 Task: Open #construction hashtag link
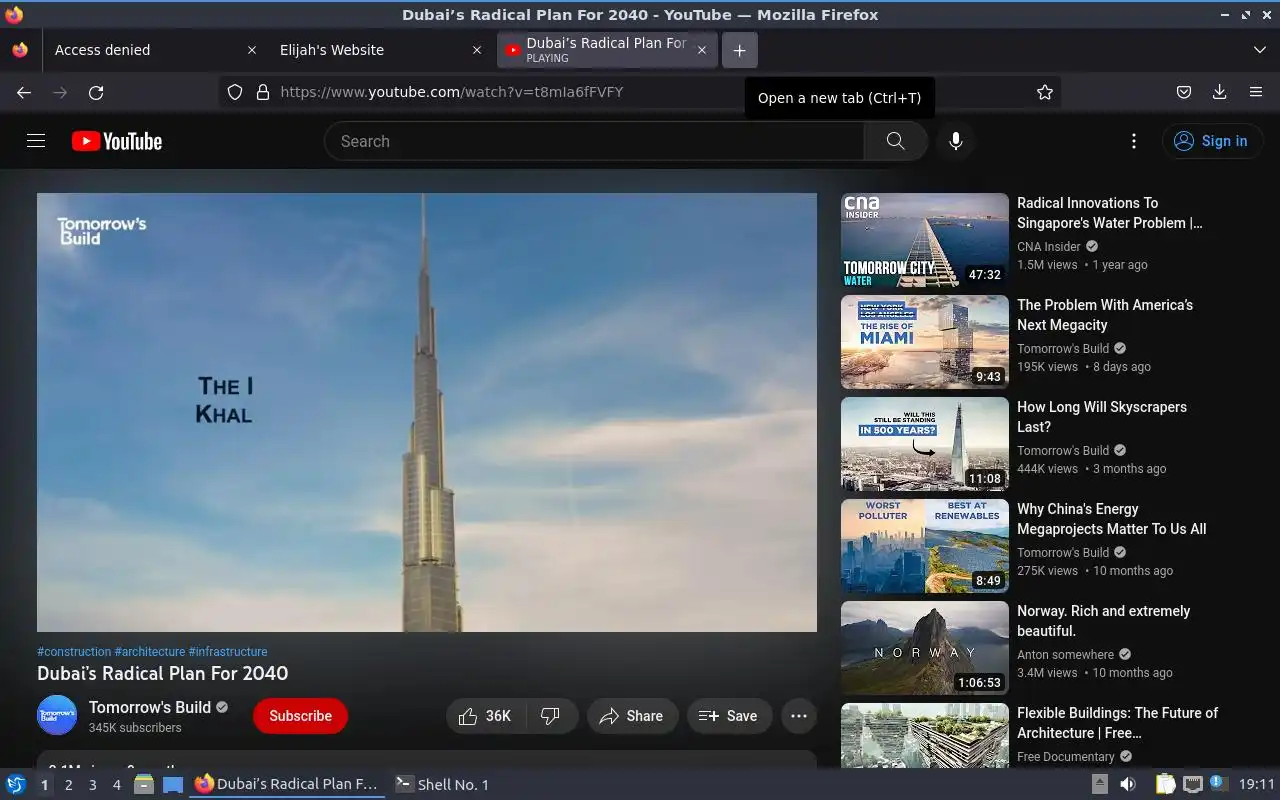coord(74,651)
